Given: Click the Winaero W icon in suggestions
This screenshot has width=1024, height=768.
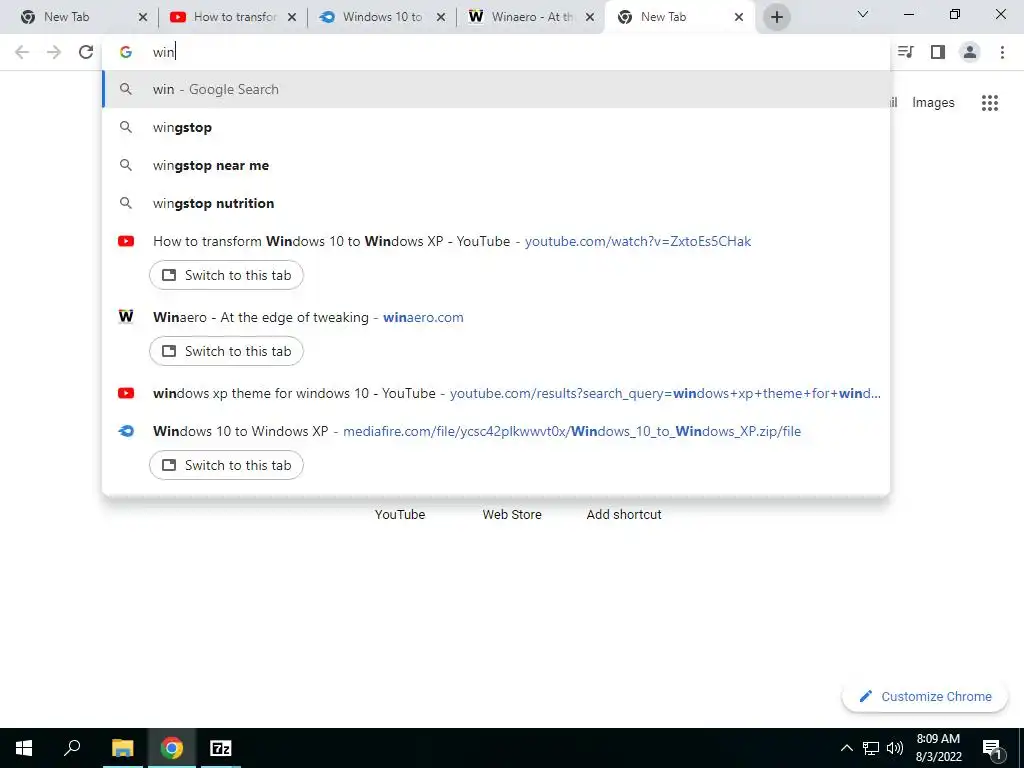Looking at the screenshot, I should 126,317.
